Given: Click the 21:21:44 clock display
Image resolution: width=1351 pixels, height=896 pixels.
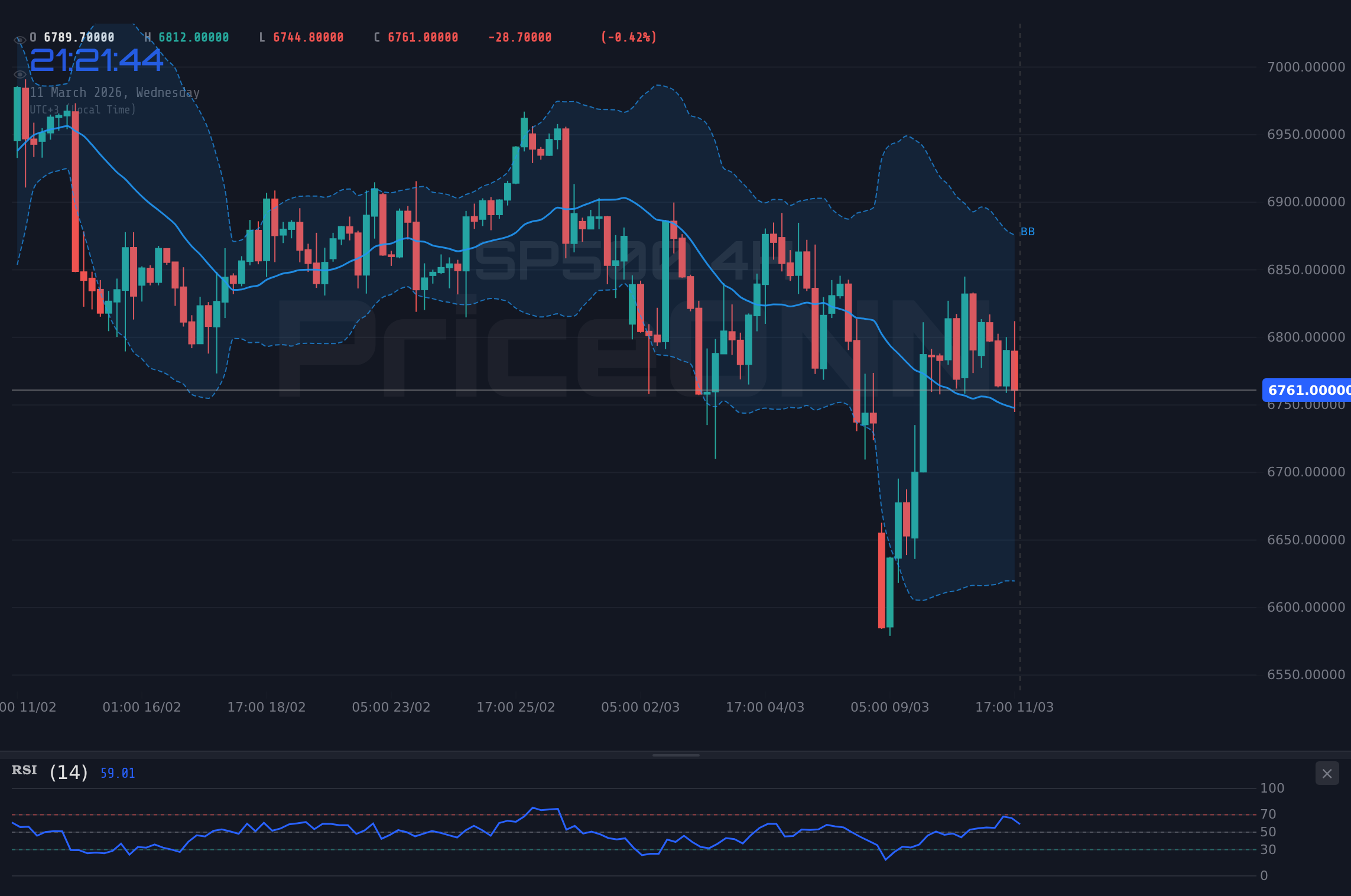Looking at the screenshot, I should tap(96, 61).
